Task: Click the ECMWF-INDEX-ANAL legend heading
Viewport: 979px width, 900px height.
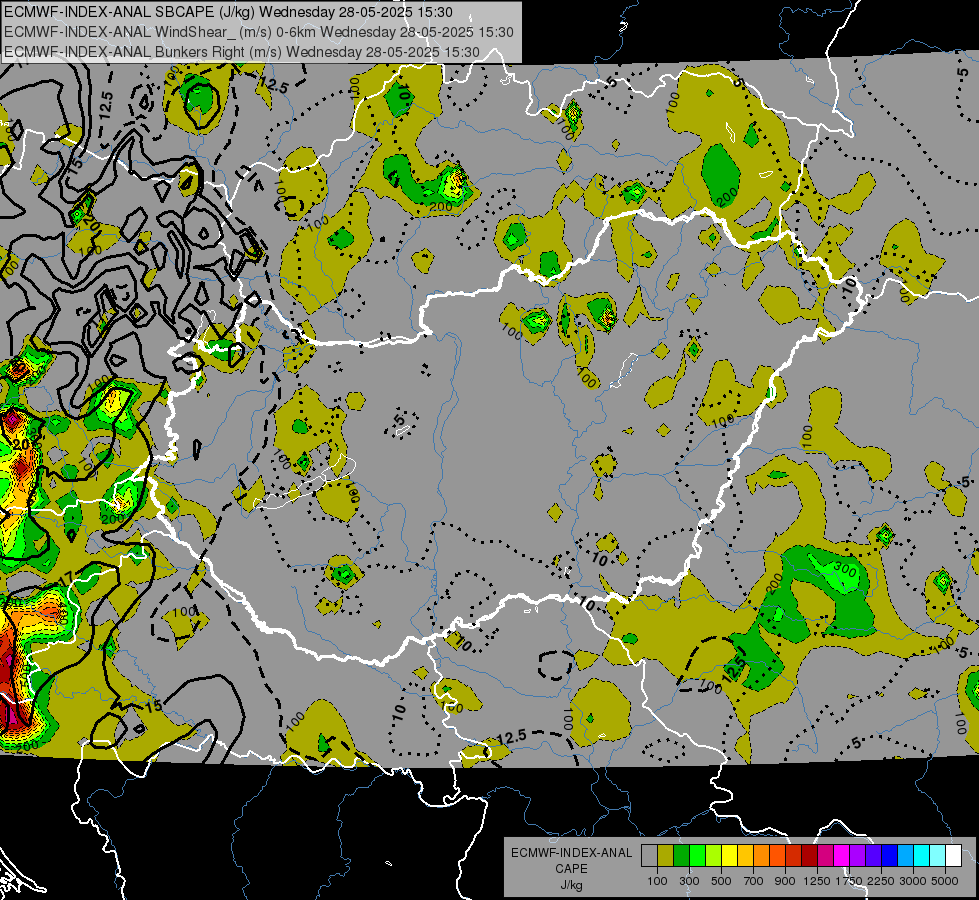Action: tap(571, 853)
